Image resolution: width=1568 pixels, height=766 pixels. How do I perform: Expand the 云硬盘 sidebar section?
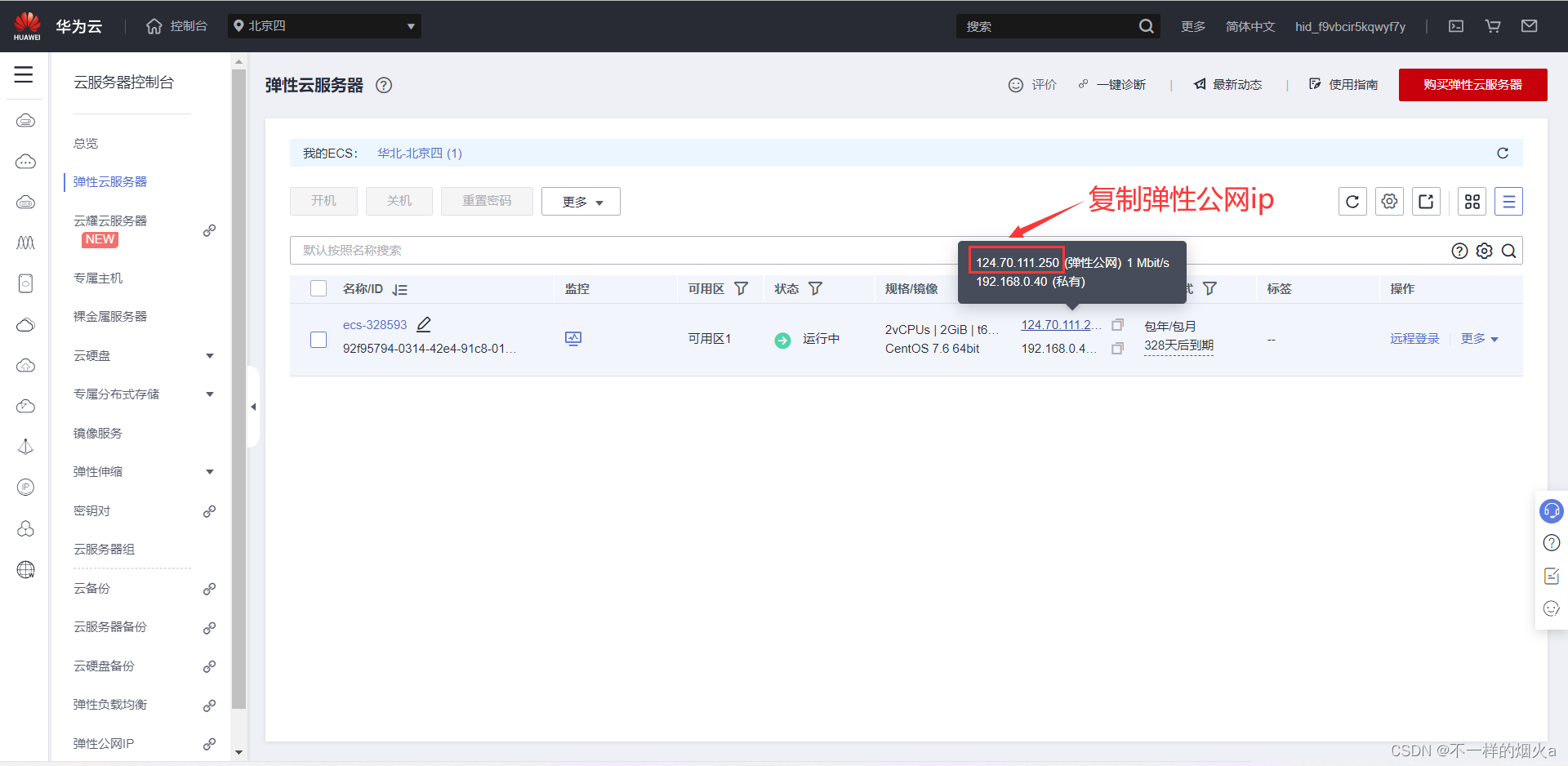coord(210,356)
